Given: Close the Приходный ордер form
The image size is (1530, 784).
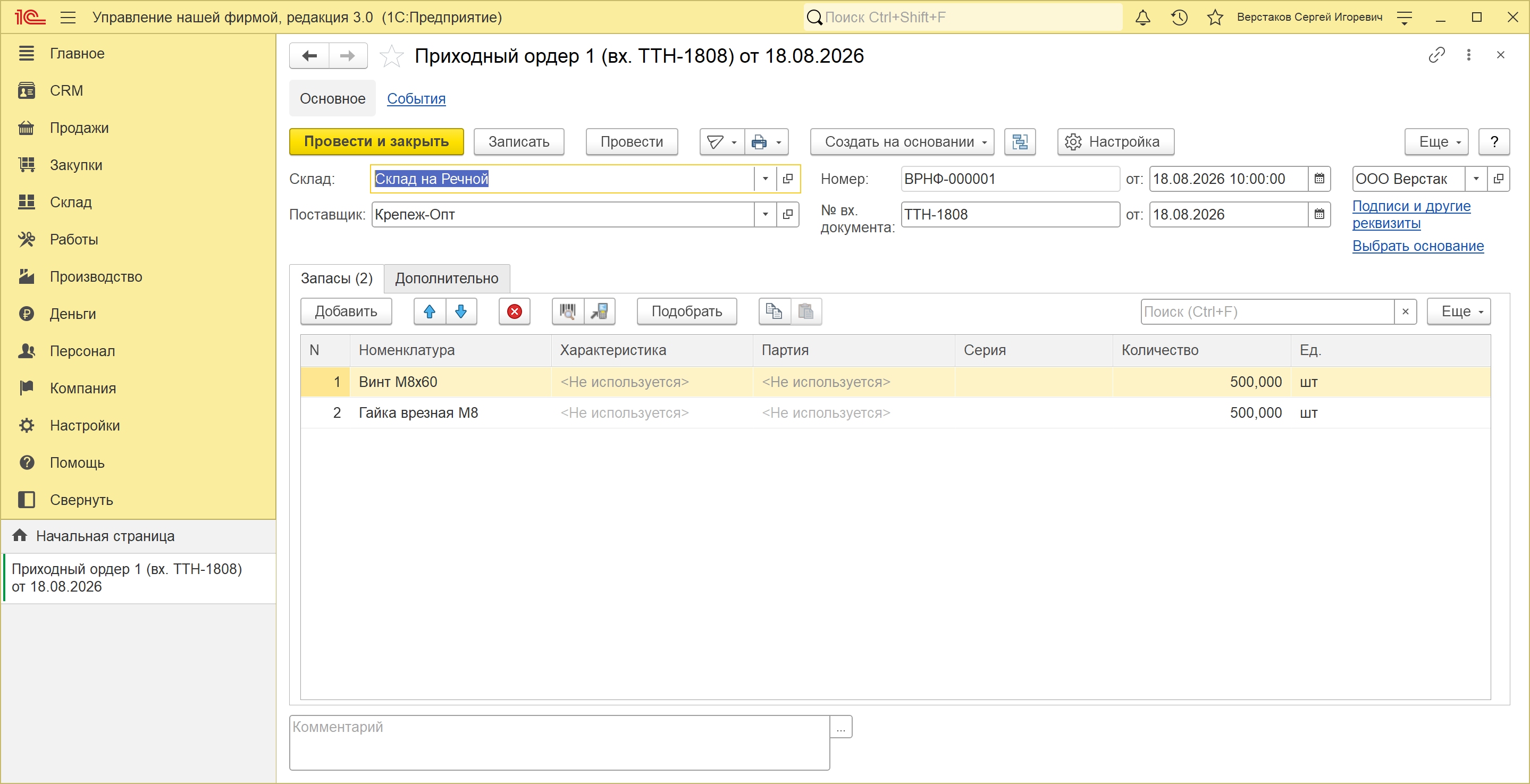Looking at the screenshot, I should tap(1500, 55).
